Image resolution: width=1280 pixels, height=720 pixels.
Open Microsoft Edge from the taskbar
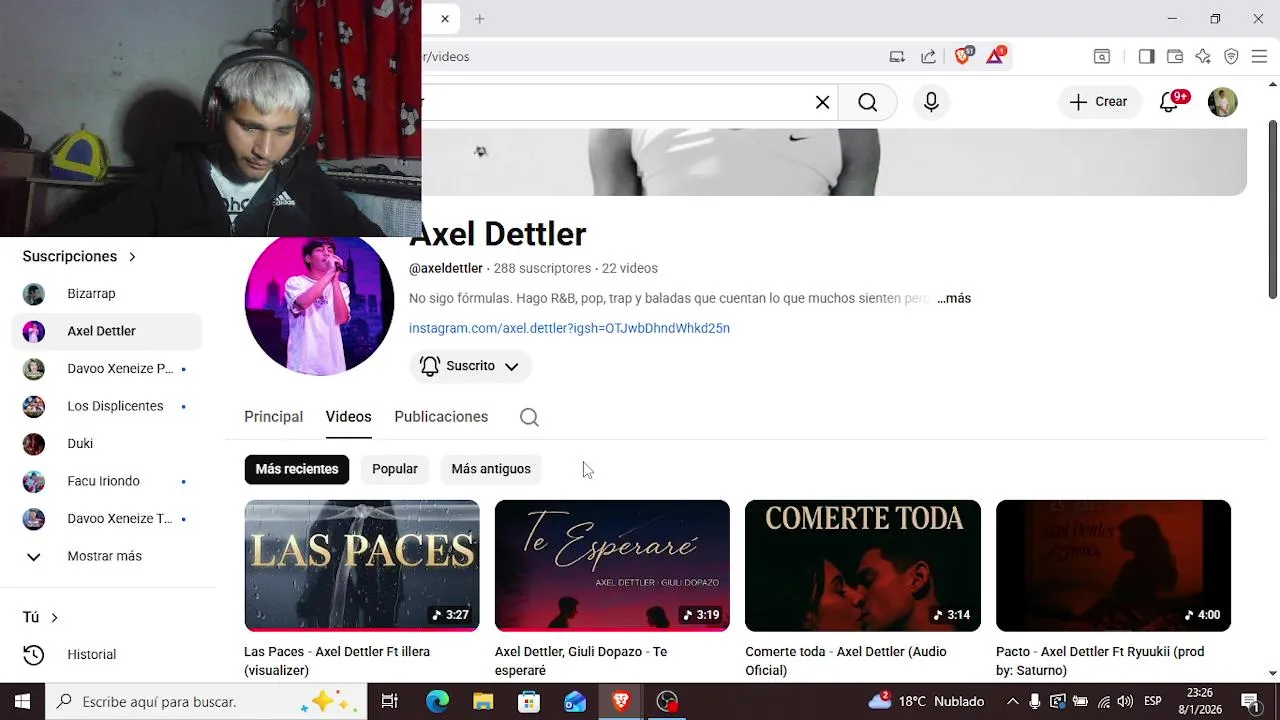coord(437,702)
